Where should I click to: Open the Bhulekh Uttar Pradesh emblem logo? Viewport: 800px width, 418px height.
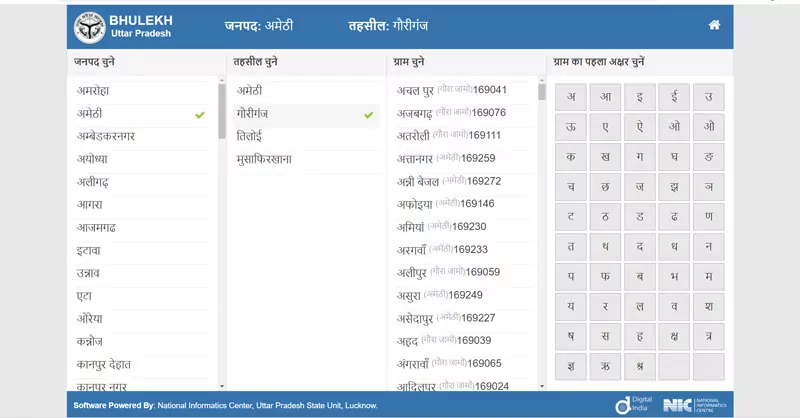pyautogui.click(x=89, y=27)
